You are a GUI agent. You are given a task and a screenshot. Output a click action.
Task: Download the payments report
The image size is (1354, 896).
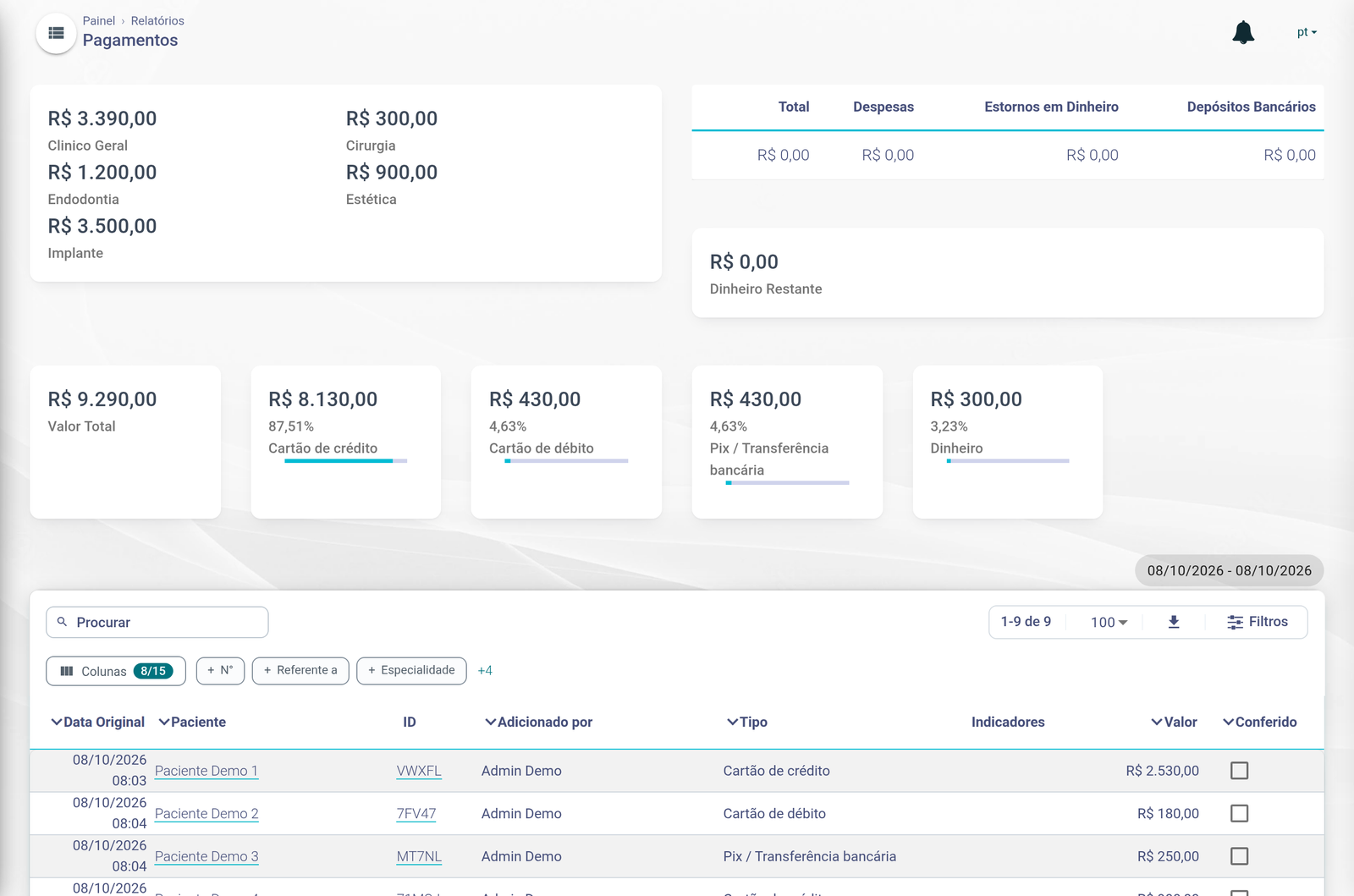pos(1174,622)
